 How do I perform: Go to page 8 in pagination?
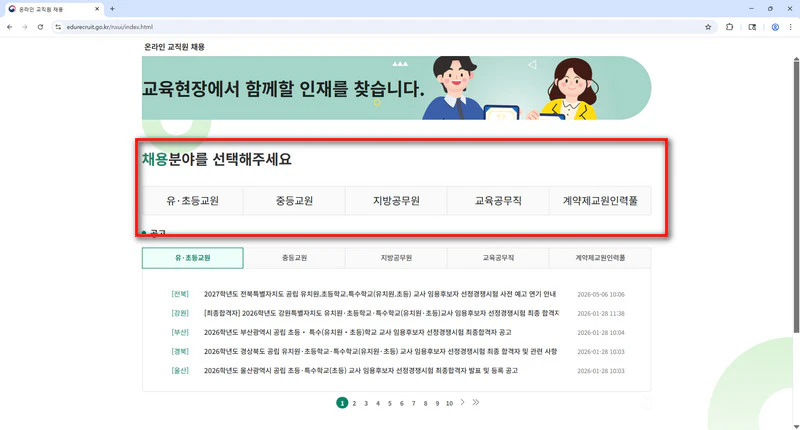click(426, 403)
